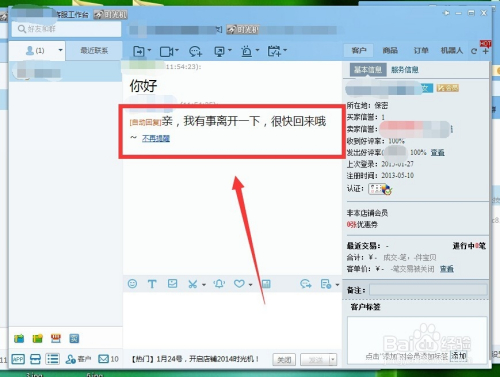
Task: Click the 发送 button
Action: (x=315, y=360)
